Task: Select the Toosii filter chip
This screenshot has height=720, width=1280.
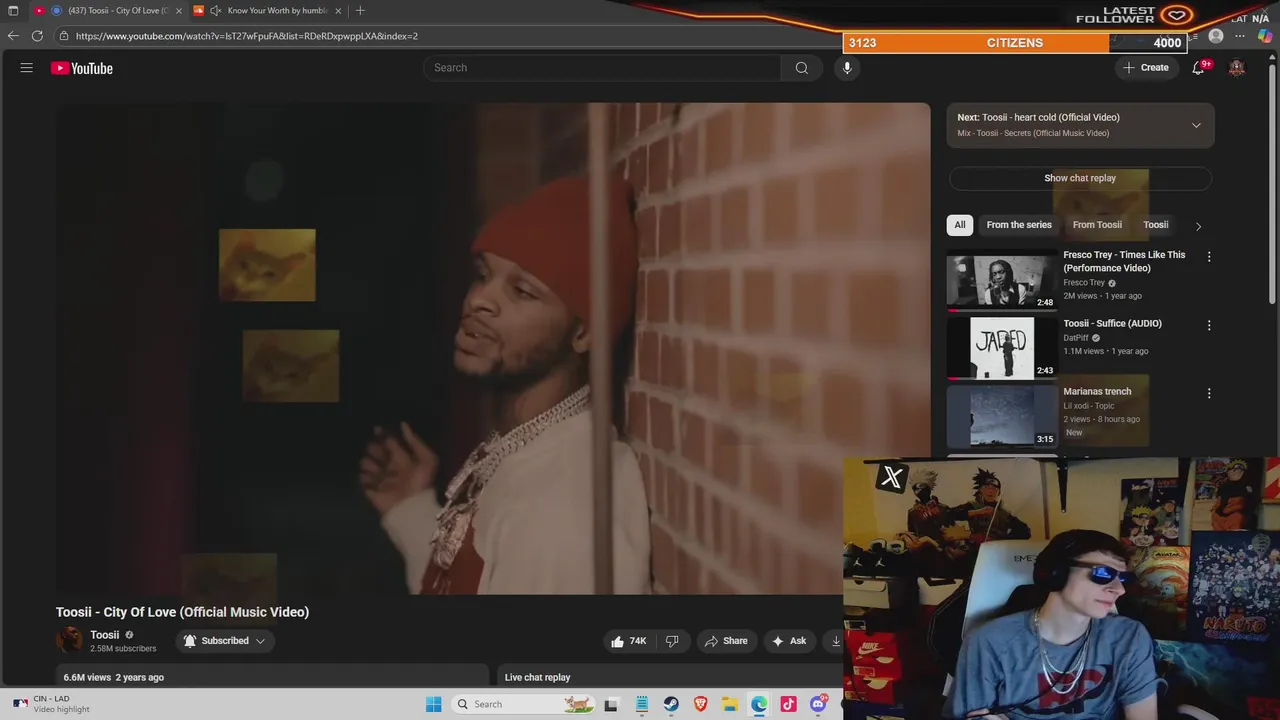Action: pos(1155,225)
